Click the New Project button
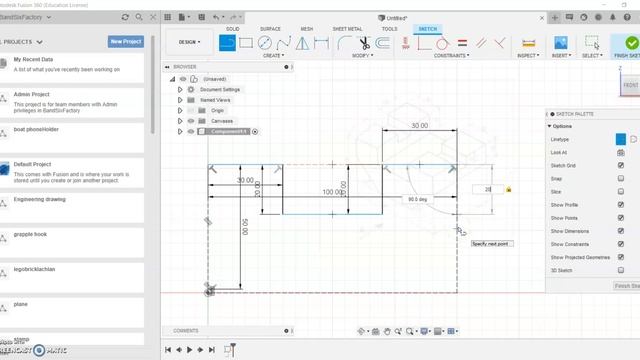 (x=126, y=42)
